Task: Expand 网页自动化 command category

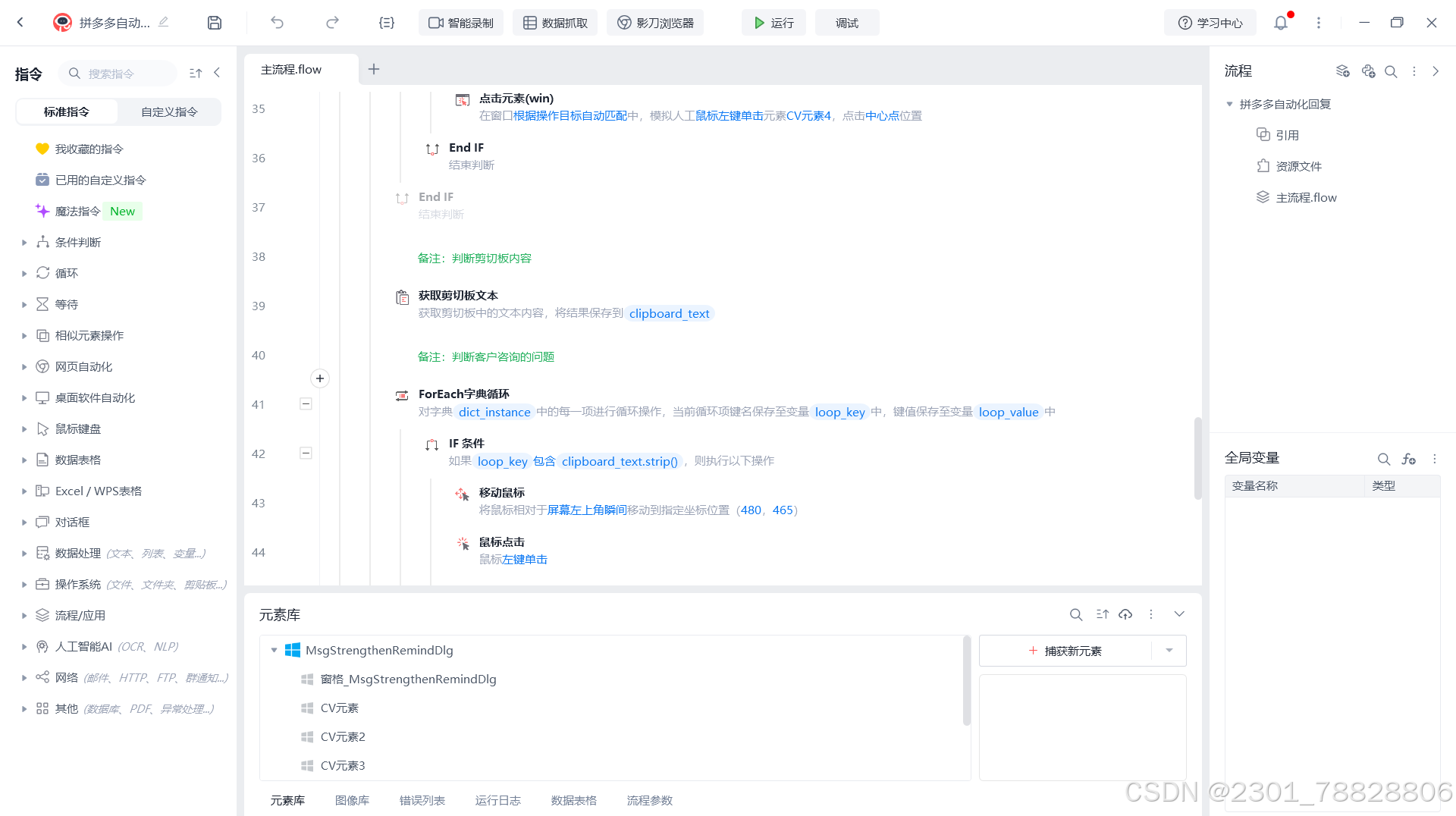Action: [24, 367]
